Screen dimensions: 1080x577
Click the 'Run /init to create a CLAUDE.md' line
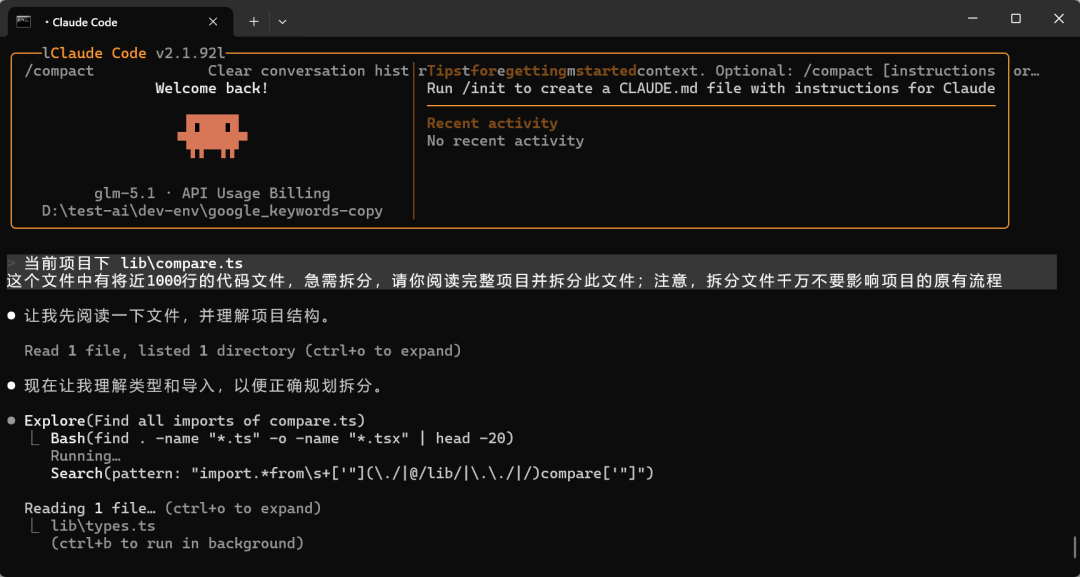711,88
